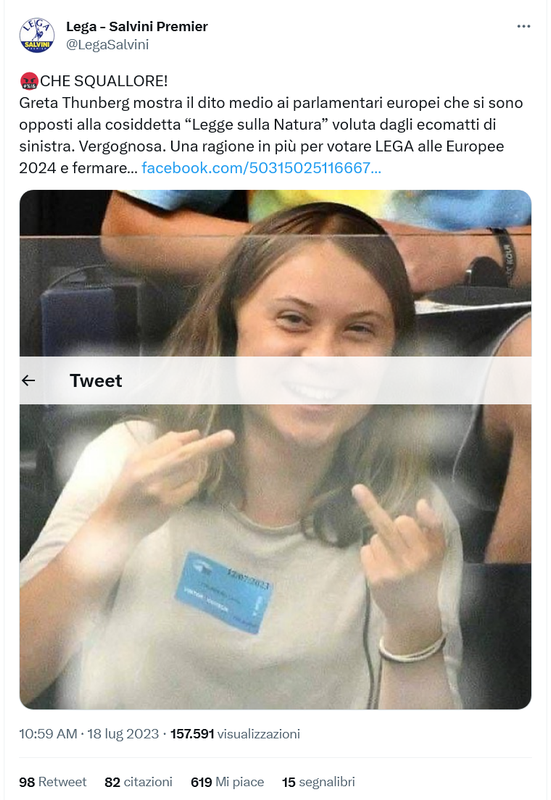This screenshot has height=800, width=551.
Task: Open the 15 segnalibri count
Action: tap(318, 782)
